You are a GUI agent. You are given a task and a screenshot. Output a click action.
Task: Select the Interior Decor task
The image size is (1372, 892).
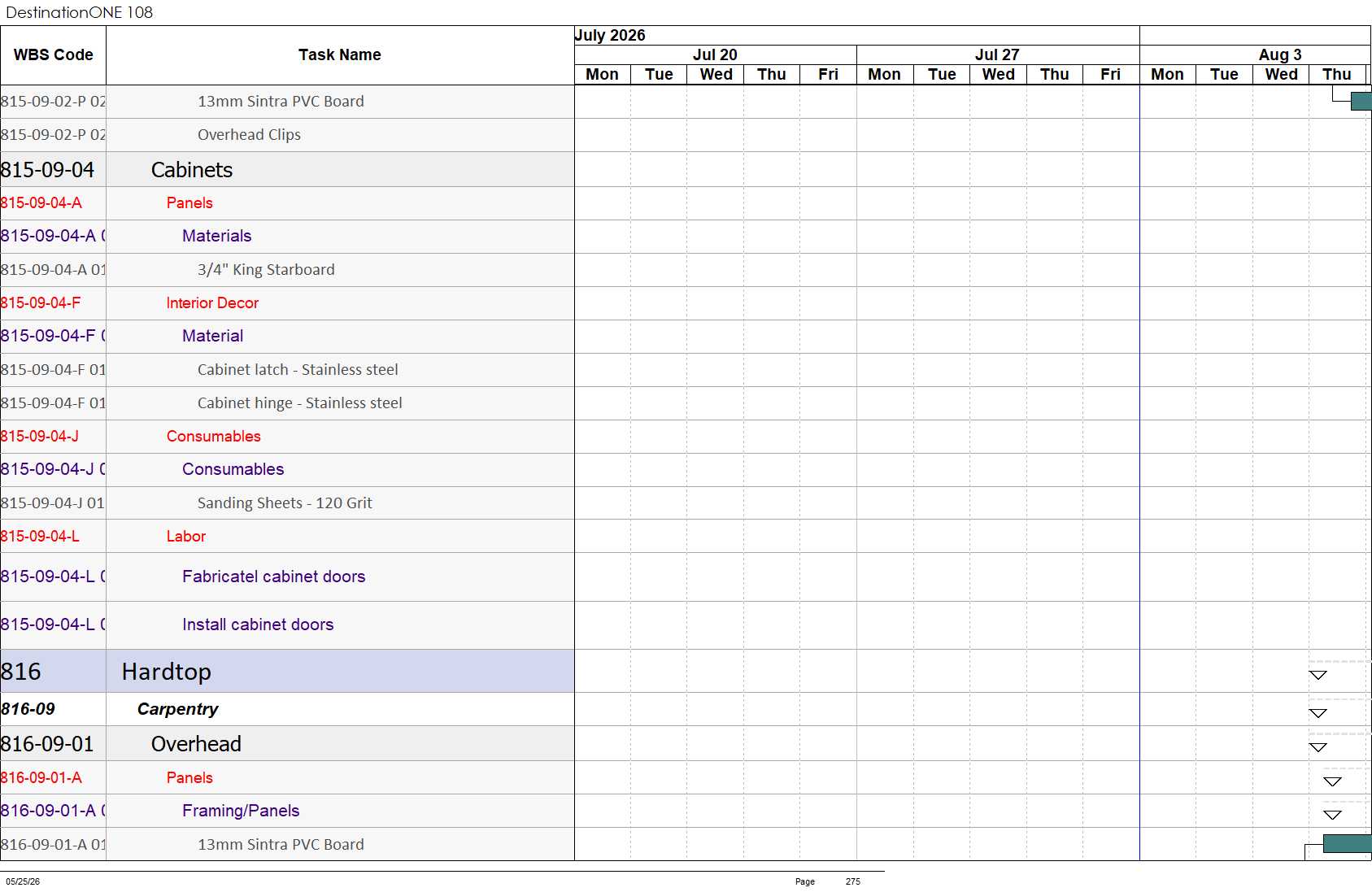click(x=212, y=302)
